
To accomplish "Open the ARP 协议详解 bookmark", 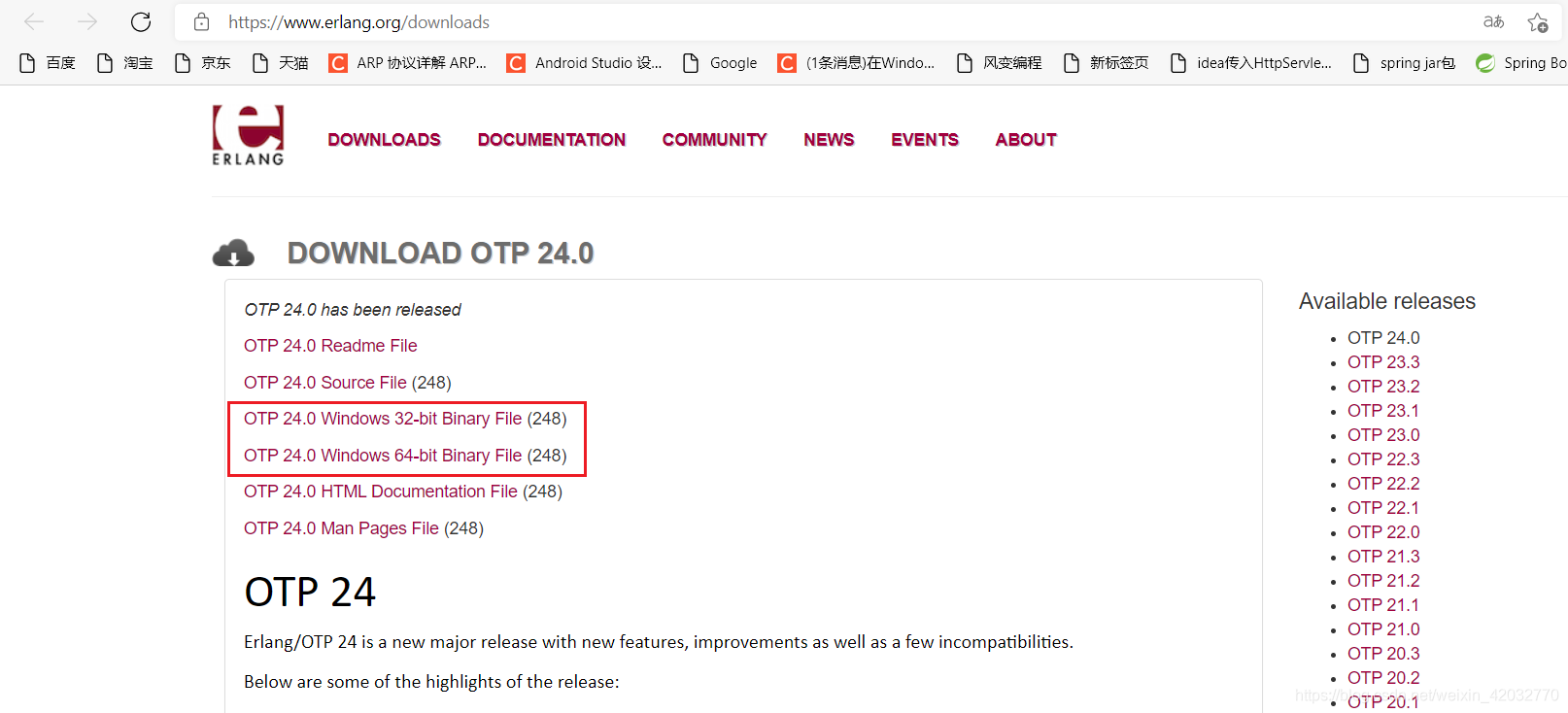I will 408,63.
